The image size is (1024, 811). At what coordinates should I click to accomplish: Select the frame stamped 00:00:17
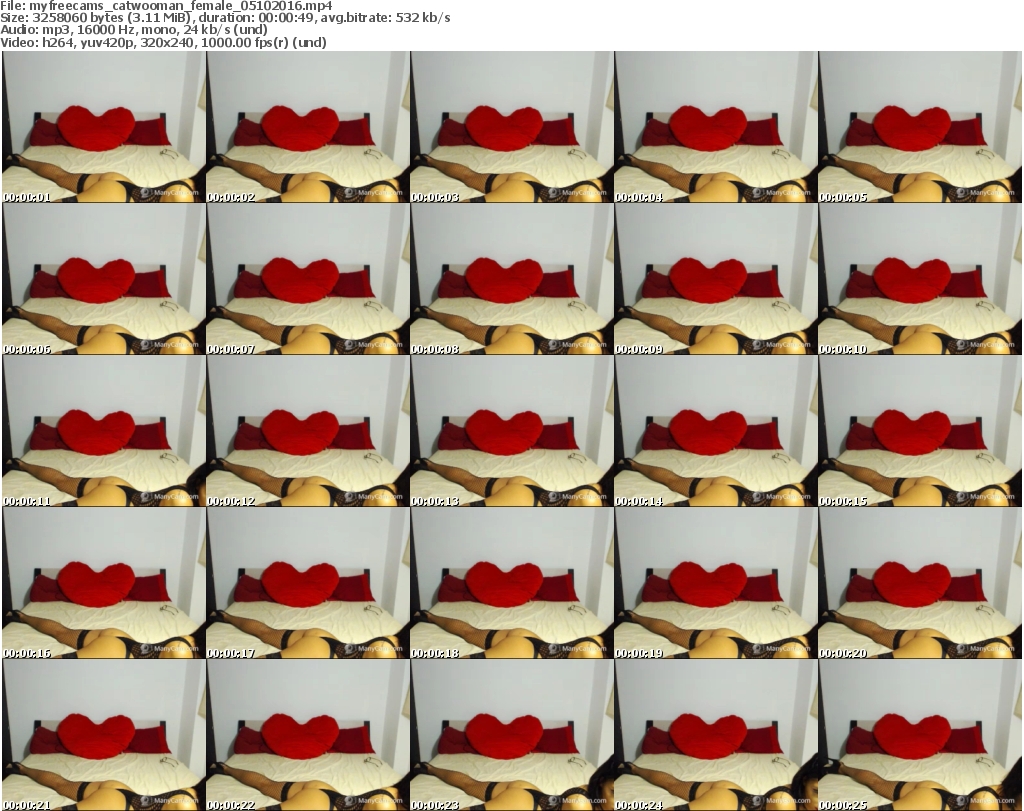click(x=308, y=583)
